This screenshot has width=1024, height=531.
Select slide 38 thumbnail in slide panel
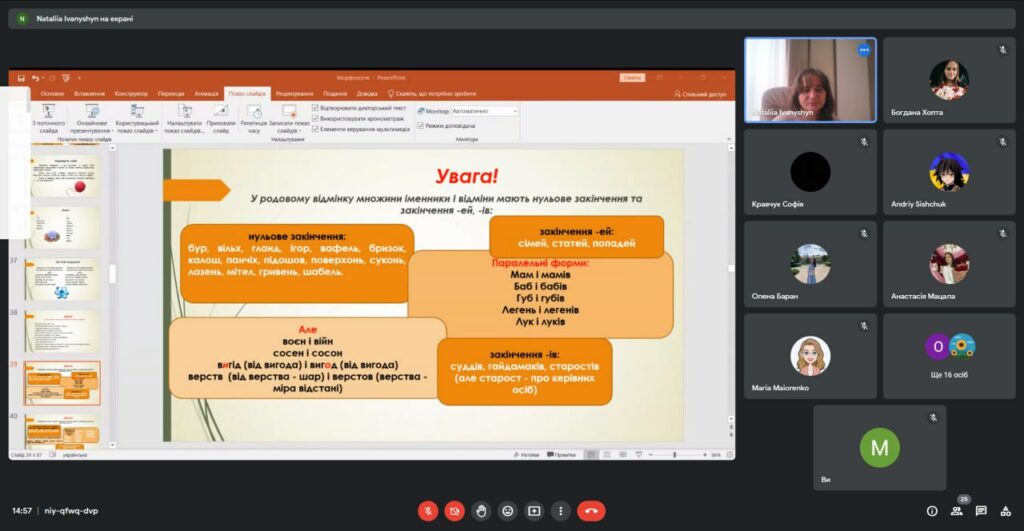click(63, 332)
